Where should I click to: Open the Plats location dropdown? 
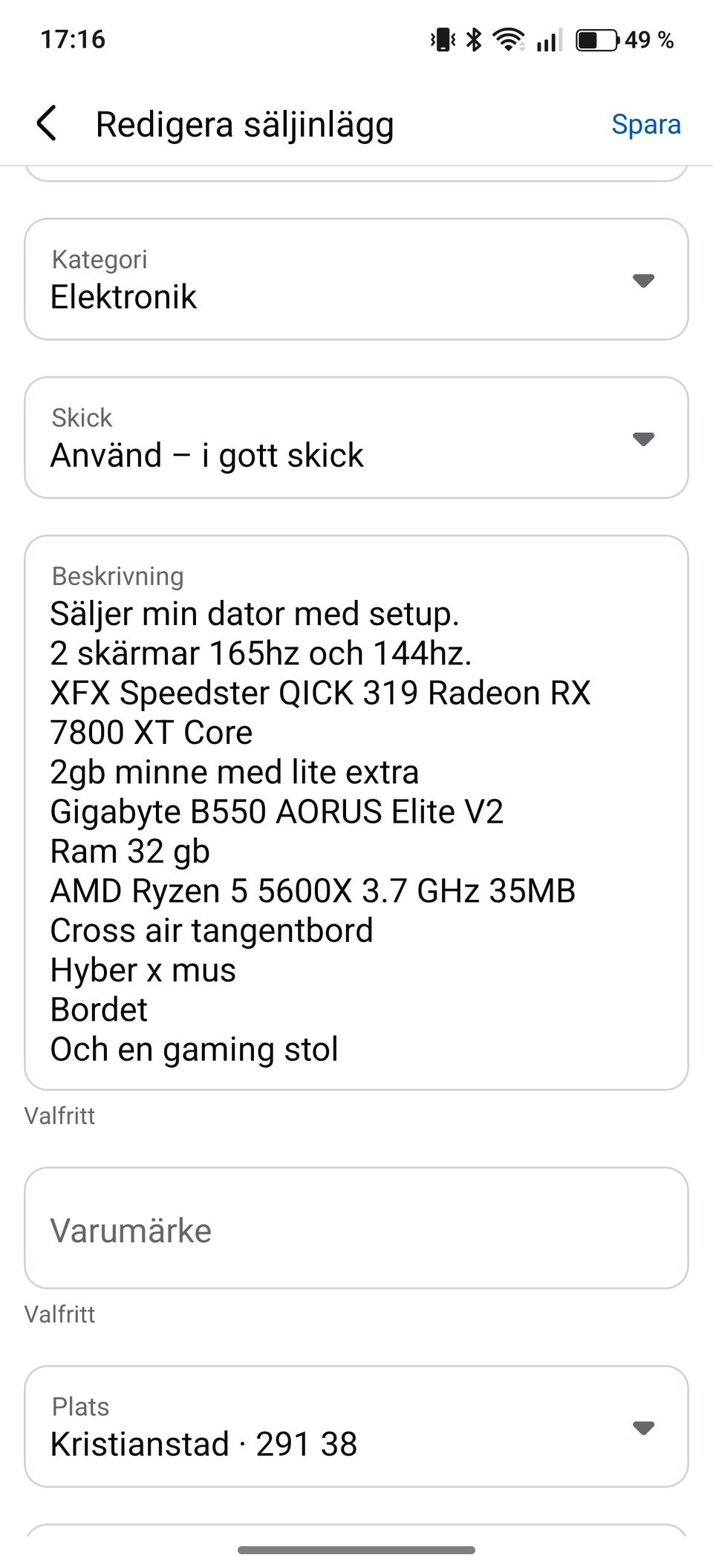pos(356,1426)
